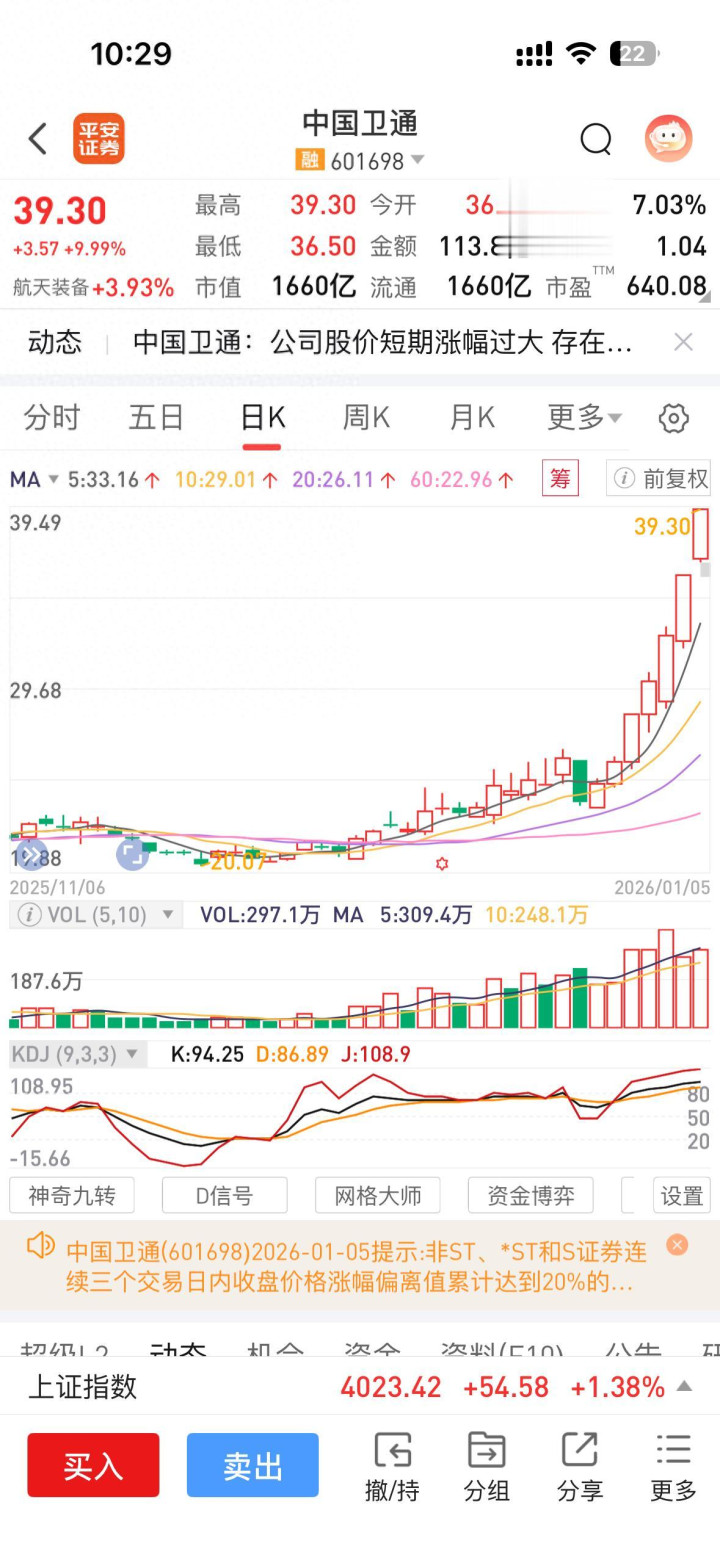Toggle the 筹 chip distribution button
Screen dimensions: 720x1560
tap(560, 479)
